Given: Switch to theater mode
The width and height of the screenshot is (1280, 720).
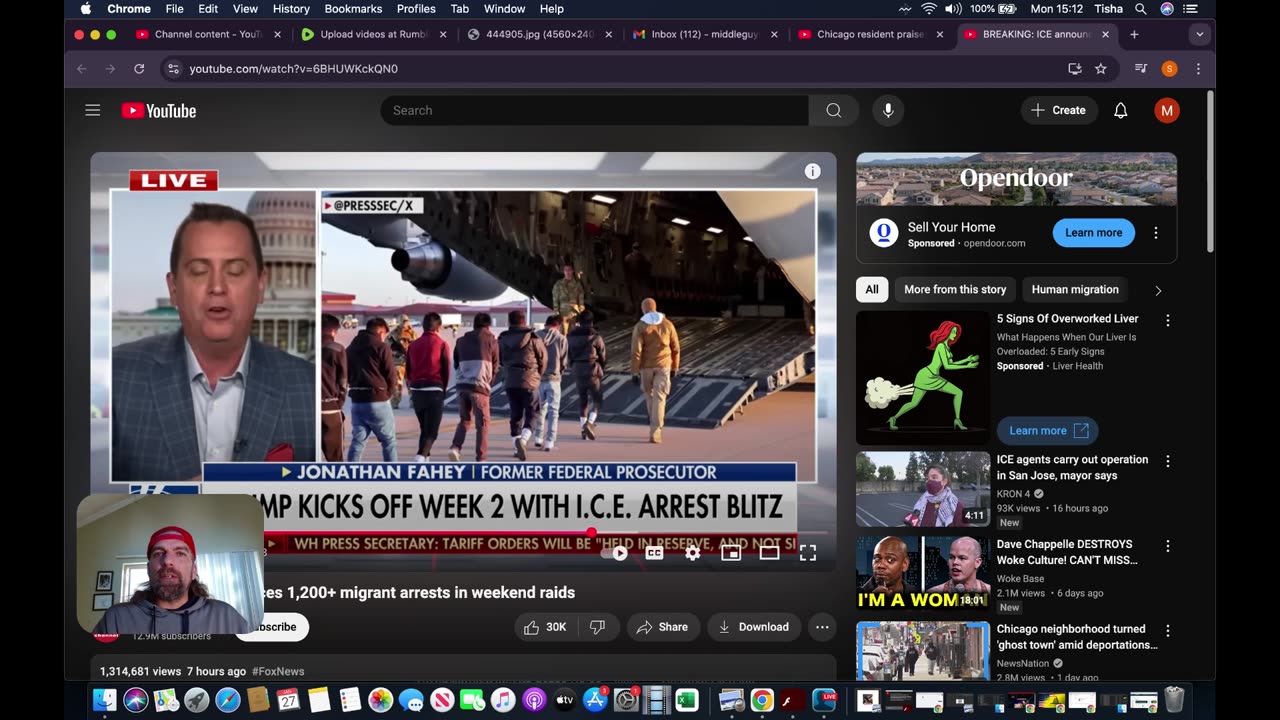Looking at the screenshot, I should [769, 552].
